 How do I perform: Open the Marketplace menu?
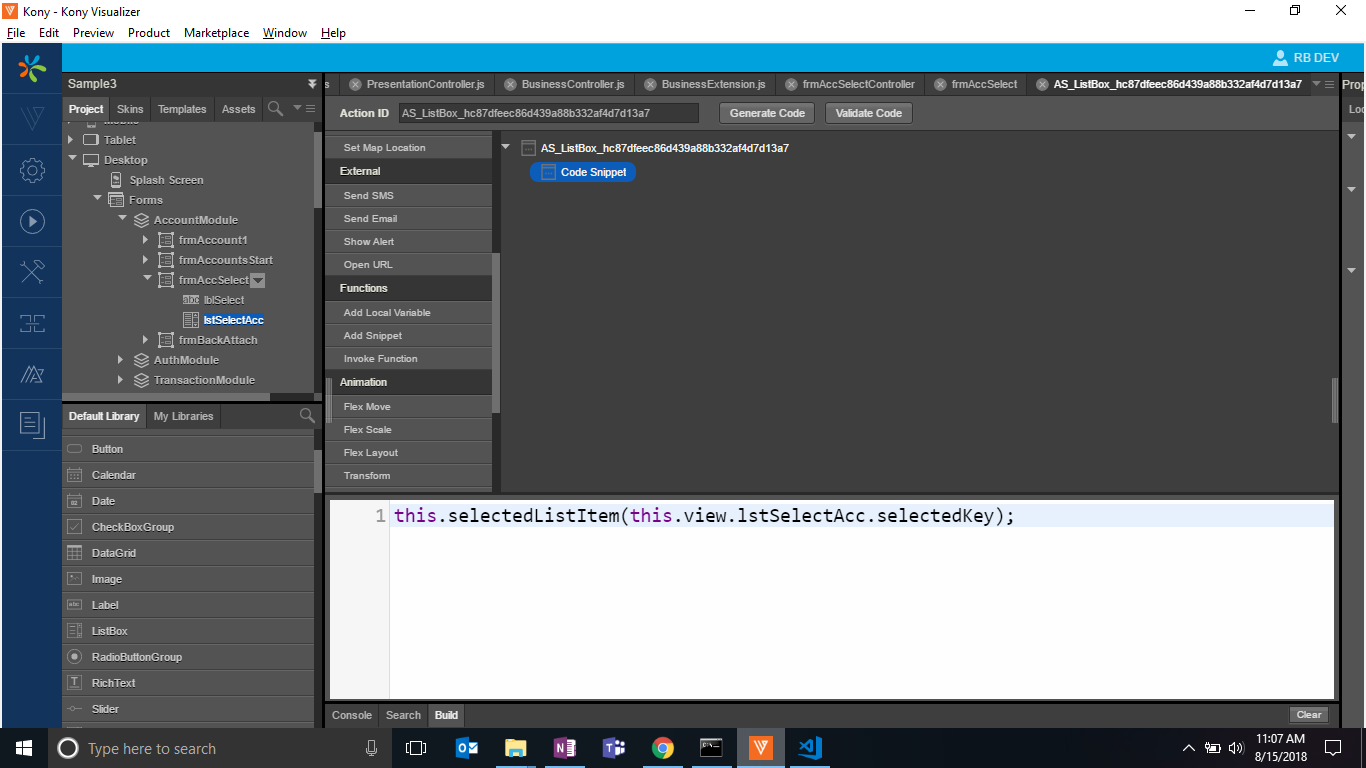coord(216,33)
